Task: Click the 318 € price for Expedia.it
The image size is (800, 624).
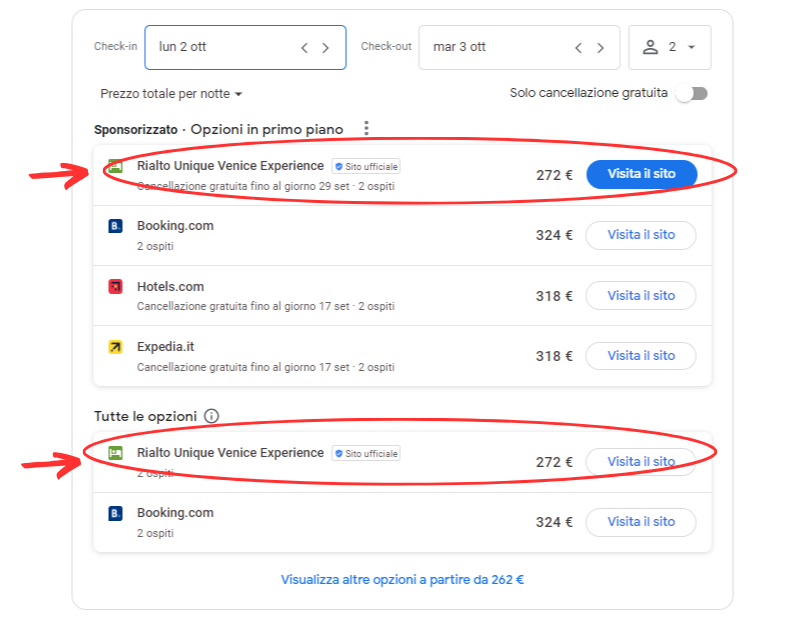Action: pyautogui.click(x=554, y=356)
